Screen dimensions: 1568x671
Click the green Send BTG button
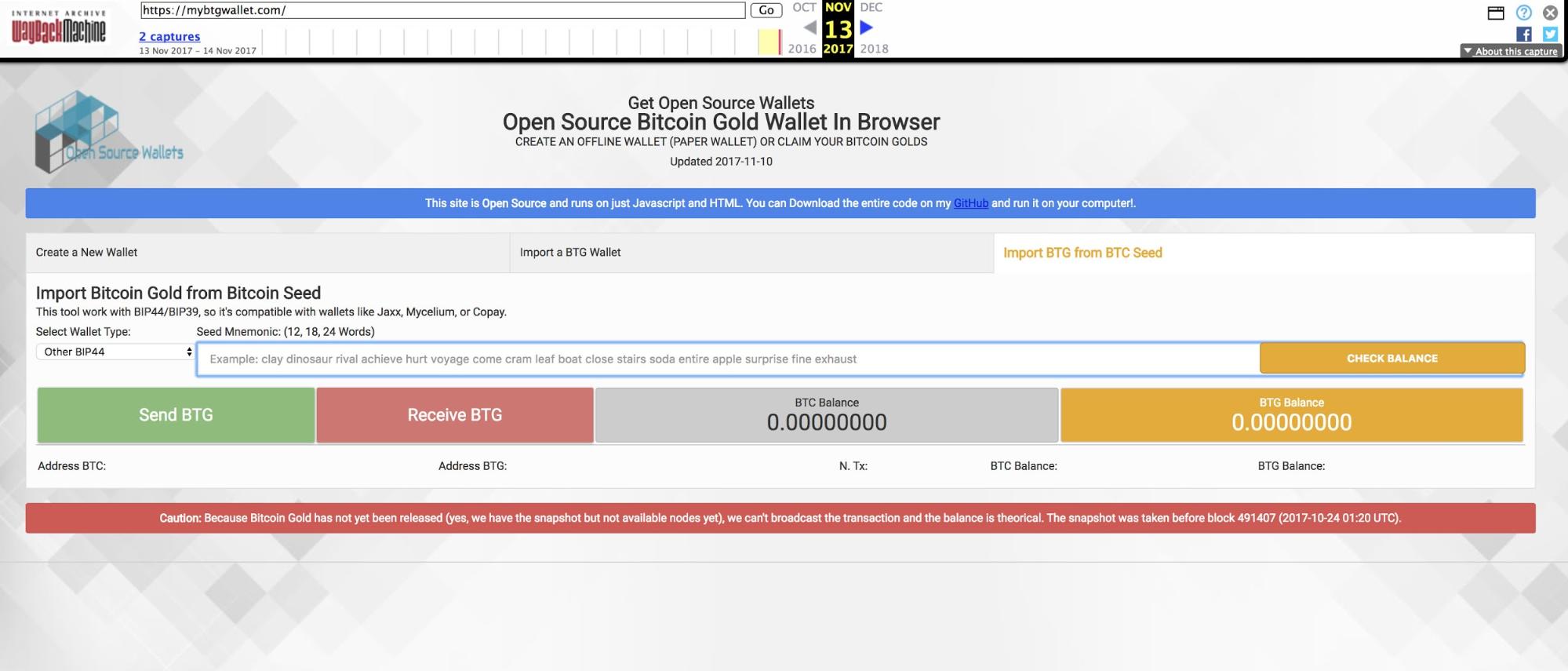[x=176, y=415]
